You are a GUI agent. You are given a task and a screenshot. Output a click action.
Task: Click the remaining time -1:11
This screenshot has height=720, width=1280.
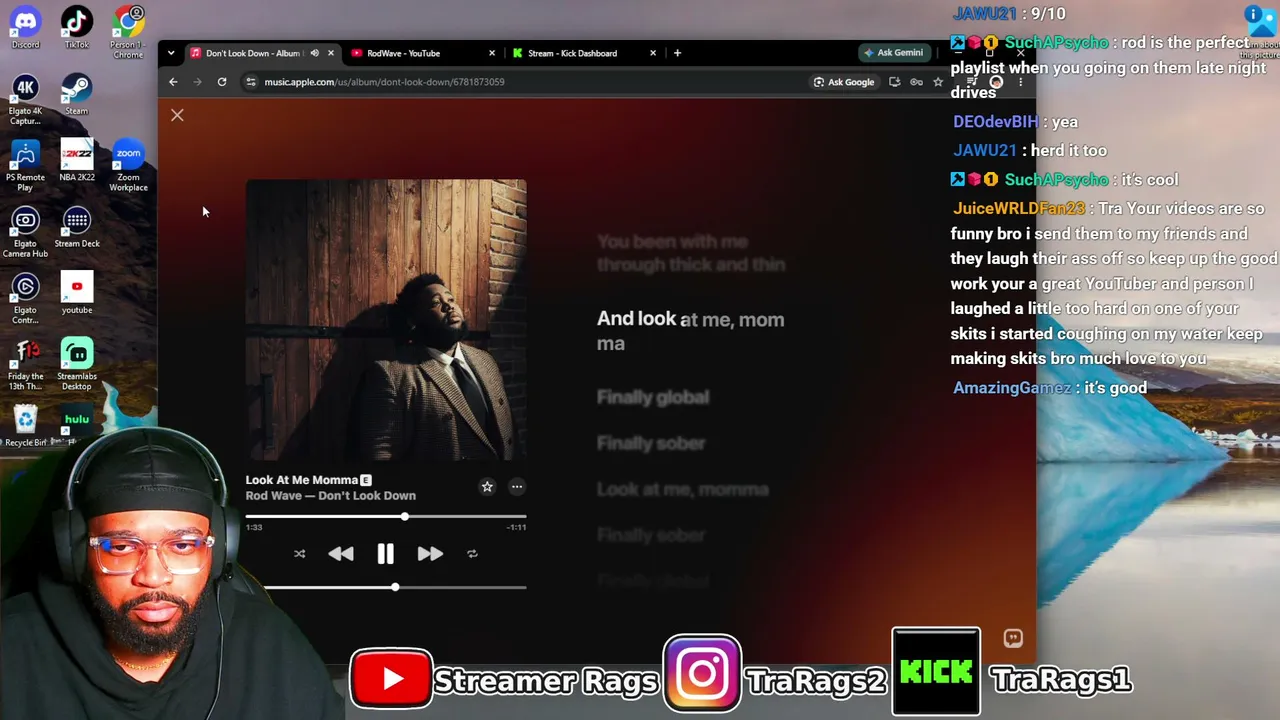(x=516, y=527)
